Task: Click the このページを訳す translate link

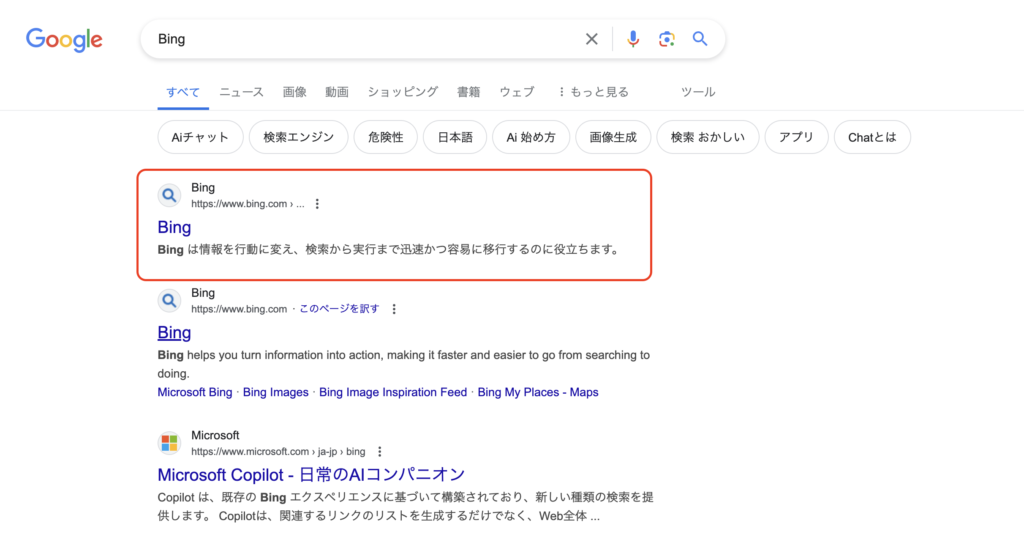Action: pos(340,309)
